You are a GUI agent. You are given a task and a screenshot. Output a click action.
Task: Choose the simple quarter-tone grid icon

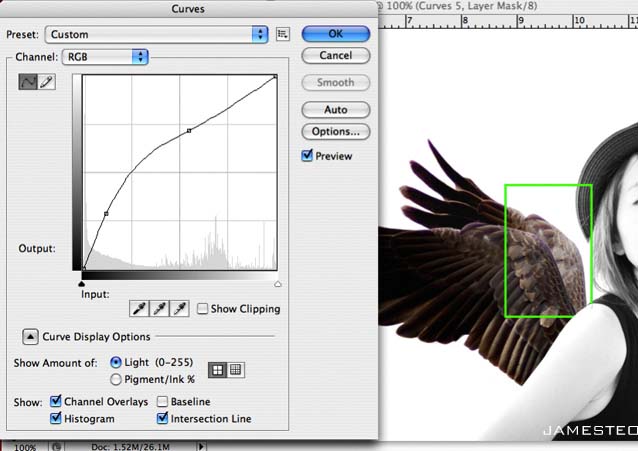pos(217,370)
